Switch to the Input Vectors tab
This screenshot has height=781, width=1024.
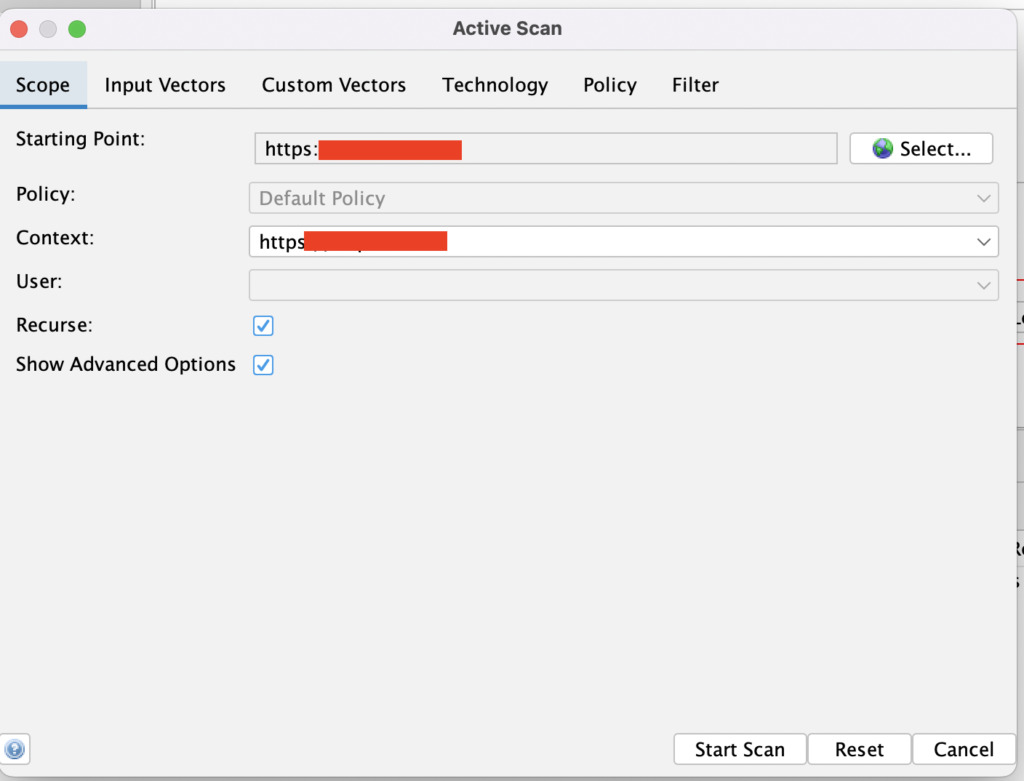click(165, 85)
